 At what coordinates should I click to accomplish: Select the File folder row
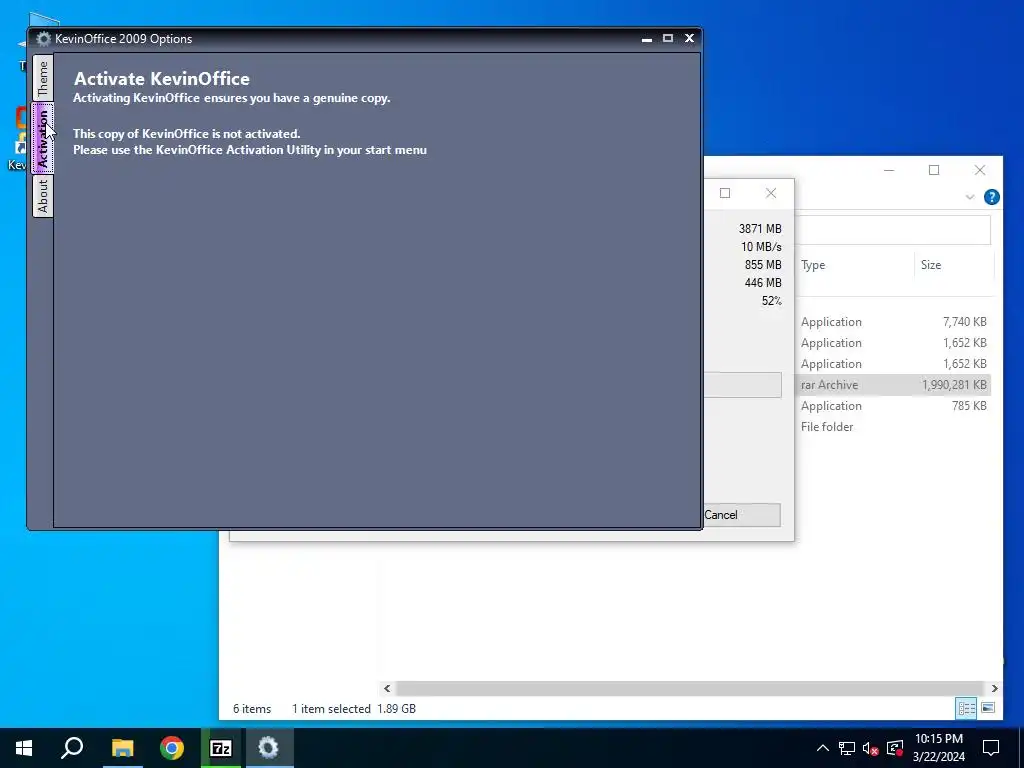pyautogui.click(x=893, y=426)
